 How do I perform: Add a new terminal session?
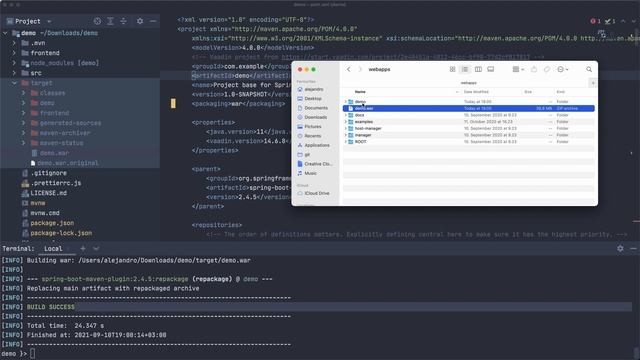click(x=83, y=249)
